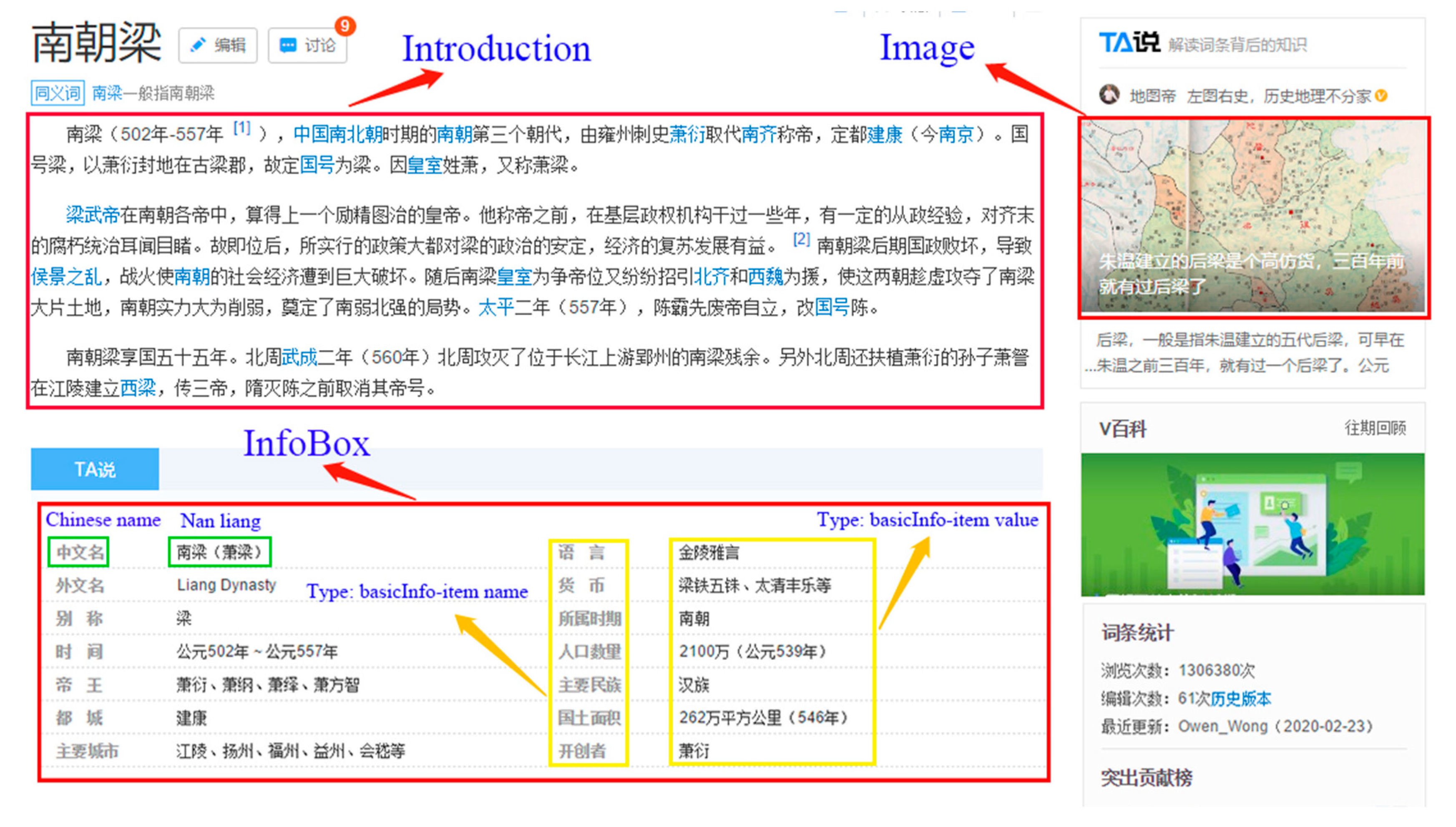This screenshot has height=827, width=1456.
Task: Click the 国土面积 infobox label
Action: (589, 718)
